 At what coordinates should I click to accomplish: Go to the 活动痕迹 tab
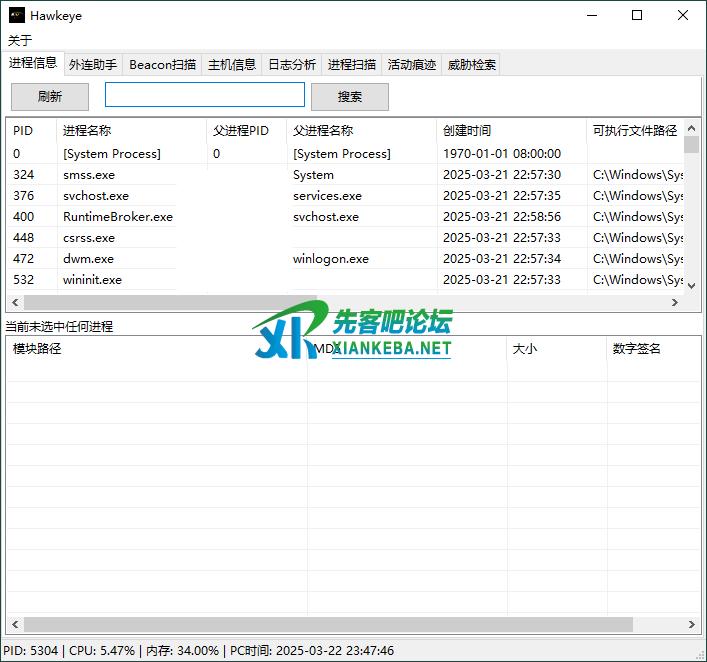tap(412, 65)
